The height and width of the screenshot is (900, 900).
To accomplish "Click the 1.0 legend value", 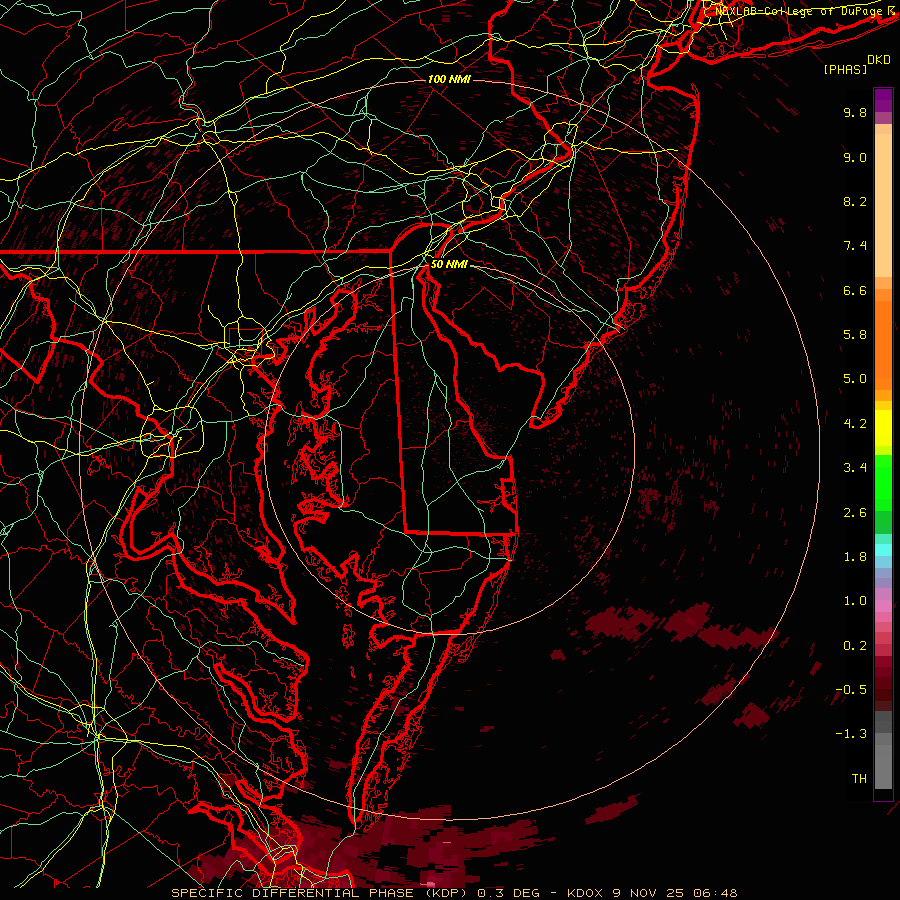I will click(855, 601).
